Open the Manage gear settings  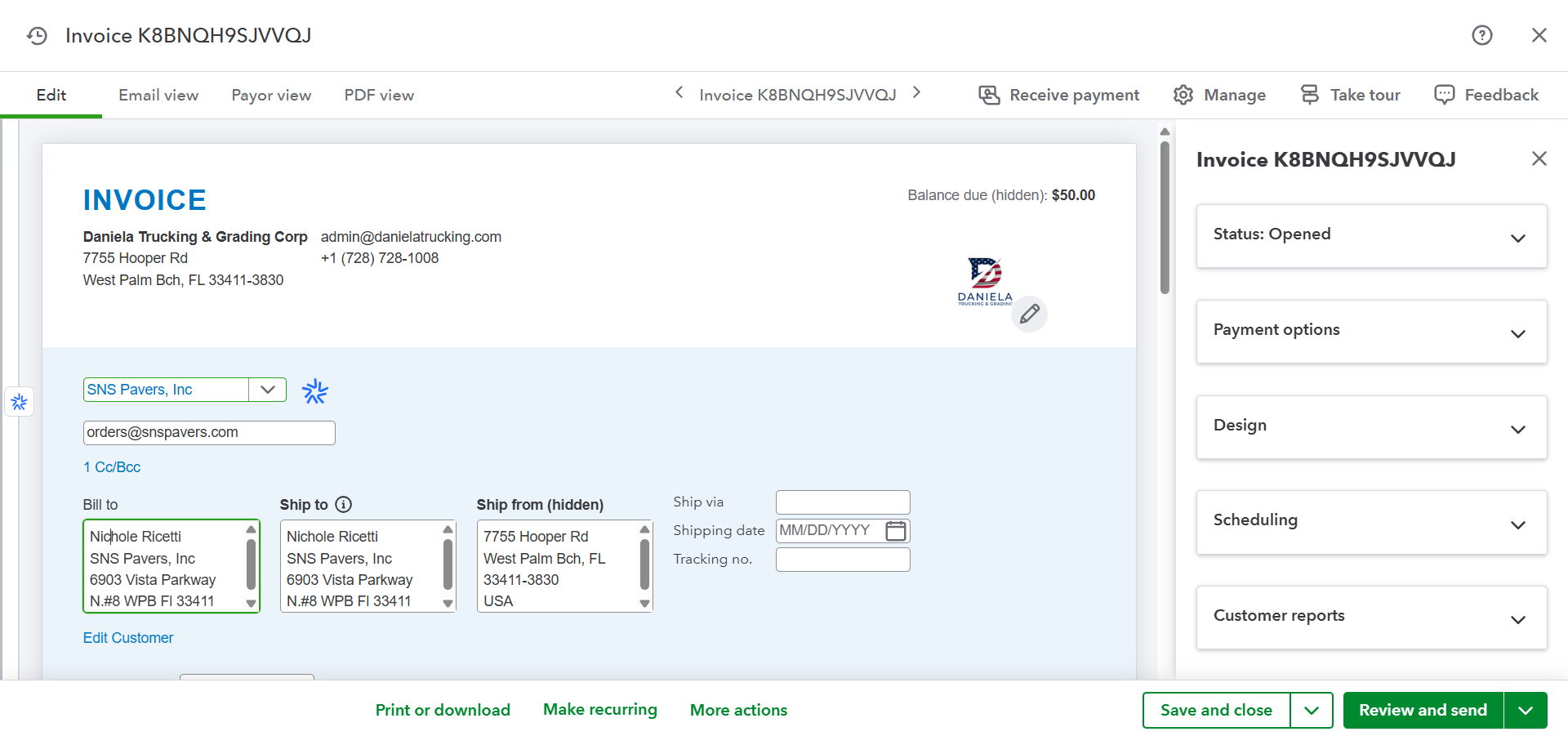tap(1219, 95)
